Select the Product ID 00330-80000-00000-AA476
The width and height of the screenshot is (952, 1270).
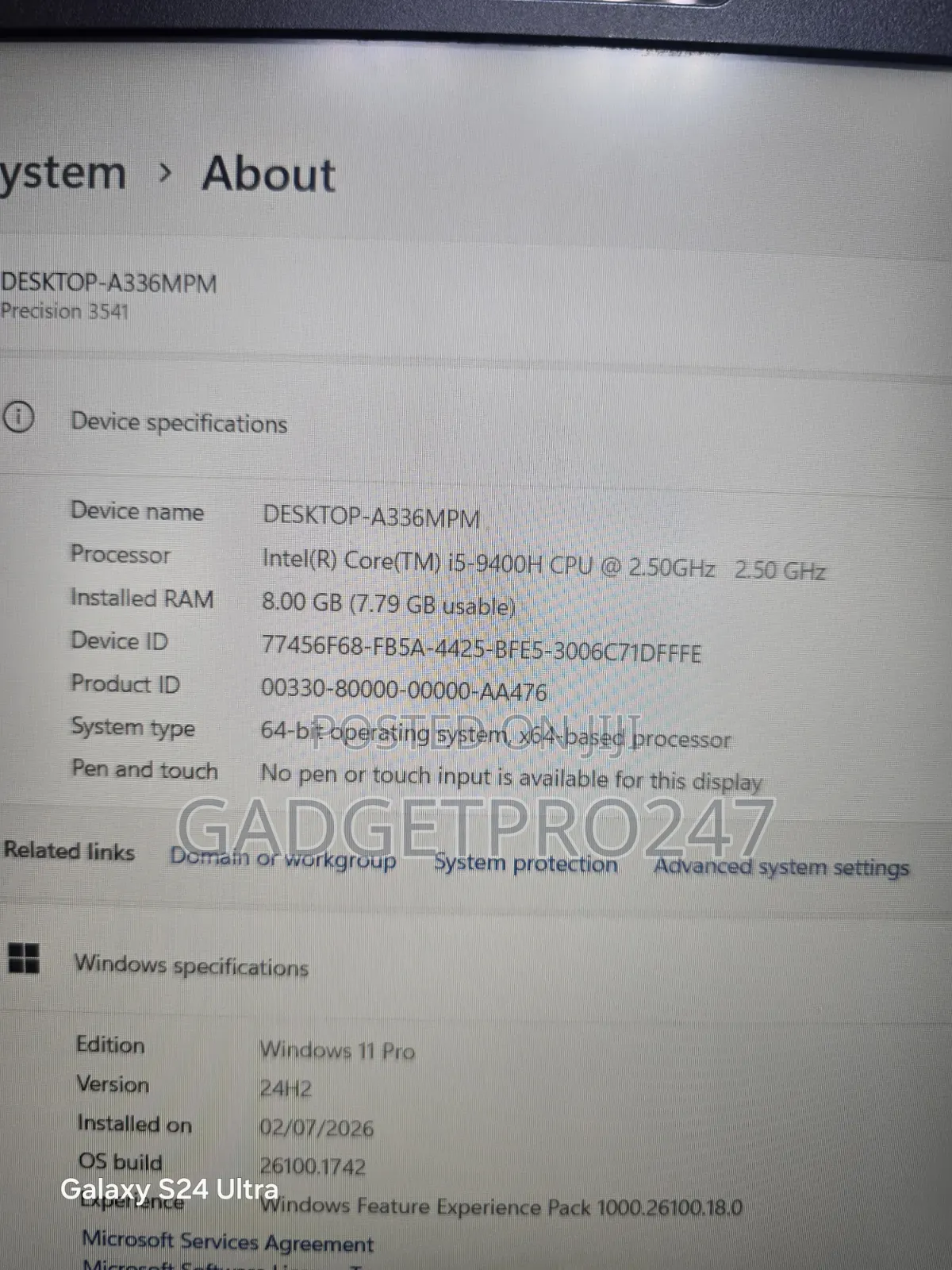404,689
